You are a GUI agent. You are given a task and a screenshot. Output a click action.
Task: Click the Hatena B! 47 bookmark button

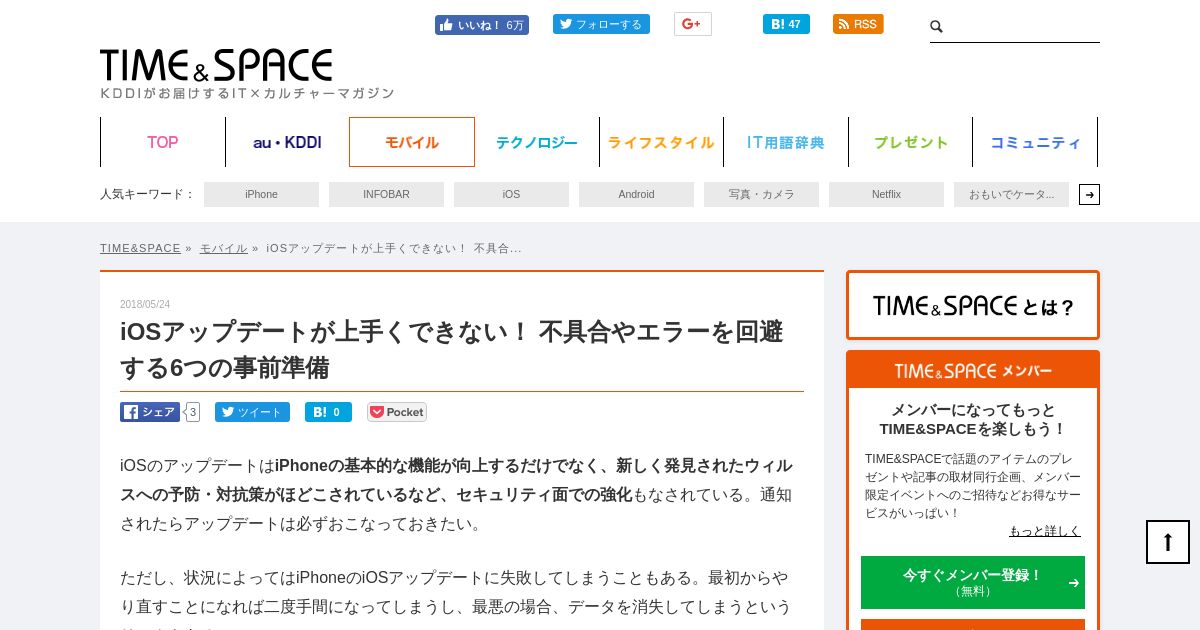click(786, 24)
